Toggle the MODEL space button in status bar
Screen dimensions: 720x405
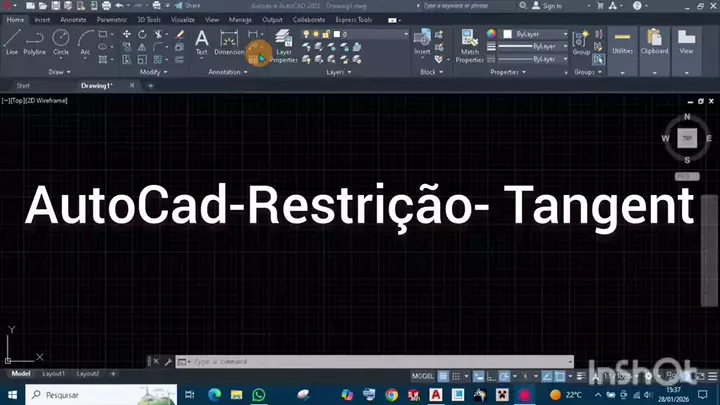point(423,376)
